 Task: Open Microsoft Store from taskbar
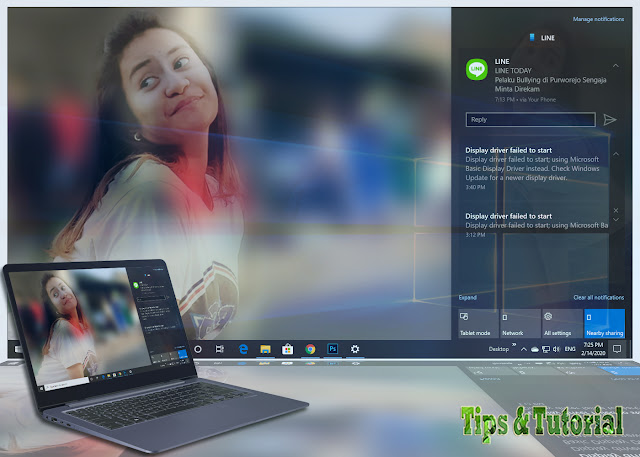click(x=287, y=349)
